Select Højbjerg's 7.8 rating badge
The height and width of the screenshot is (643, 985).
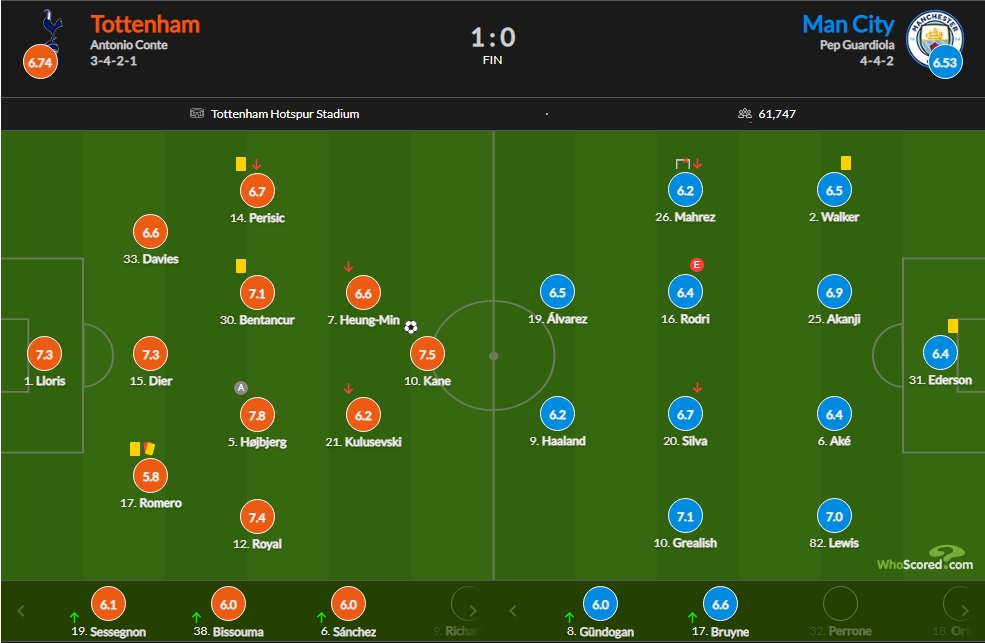pos(257,415)
